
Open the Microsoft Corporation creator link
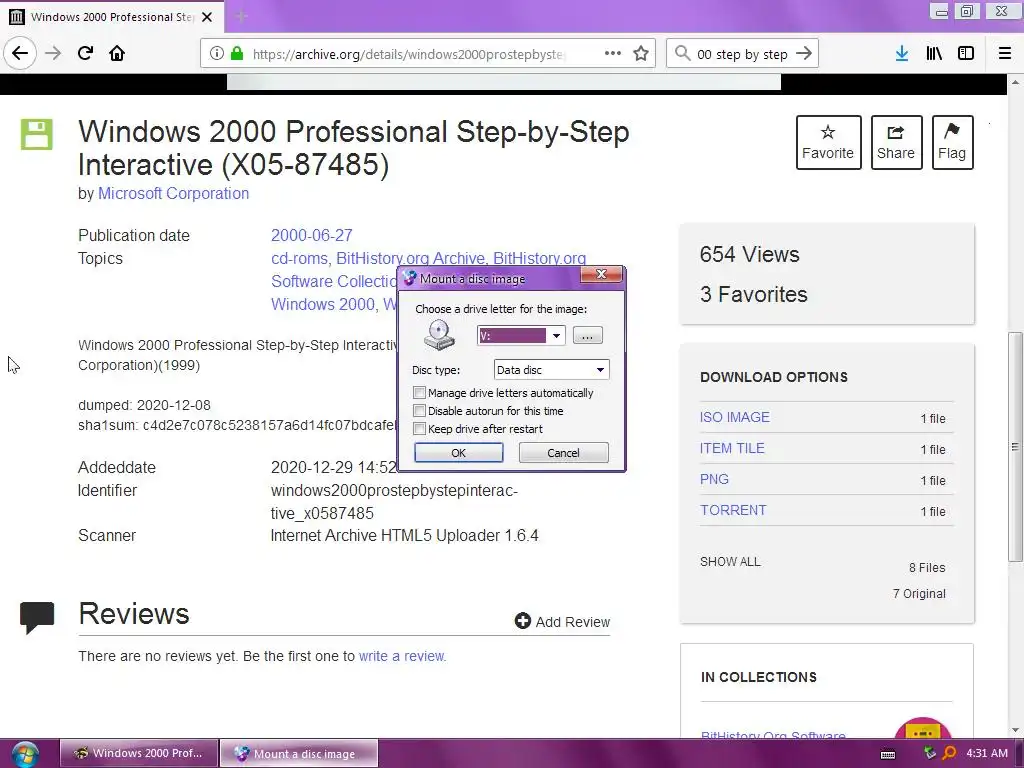tap(173, 193)
